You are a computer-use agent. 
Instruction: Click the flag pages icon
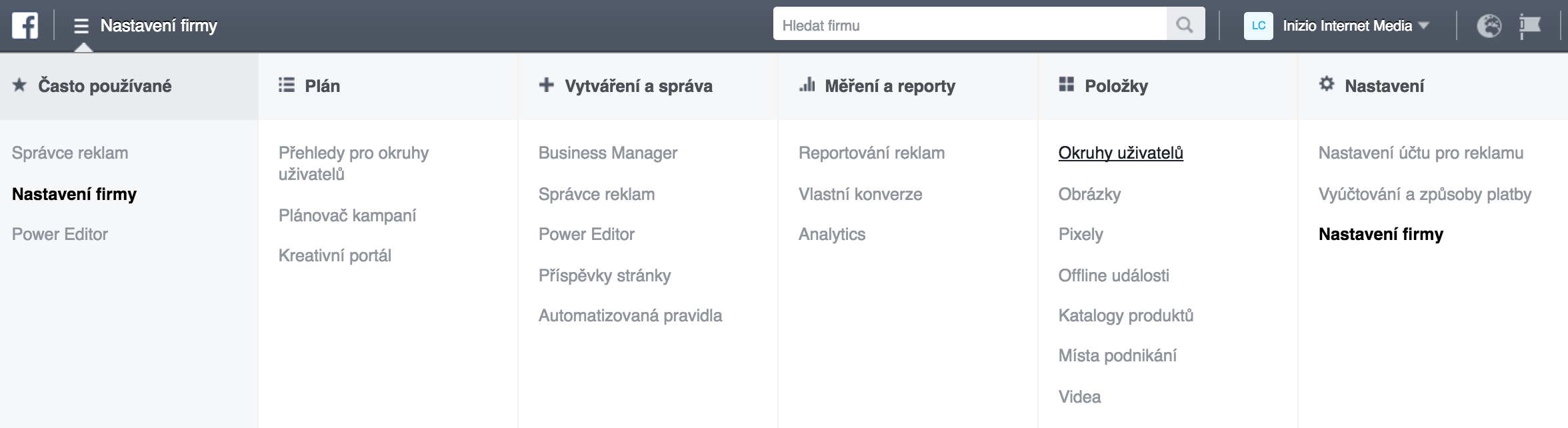(1530, 26)
